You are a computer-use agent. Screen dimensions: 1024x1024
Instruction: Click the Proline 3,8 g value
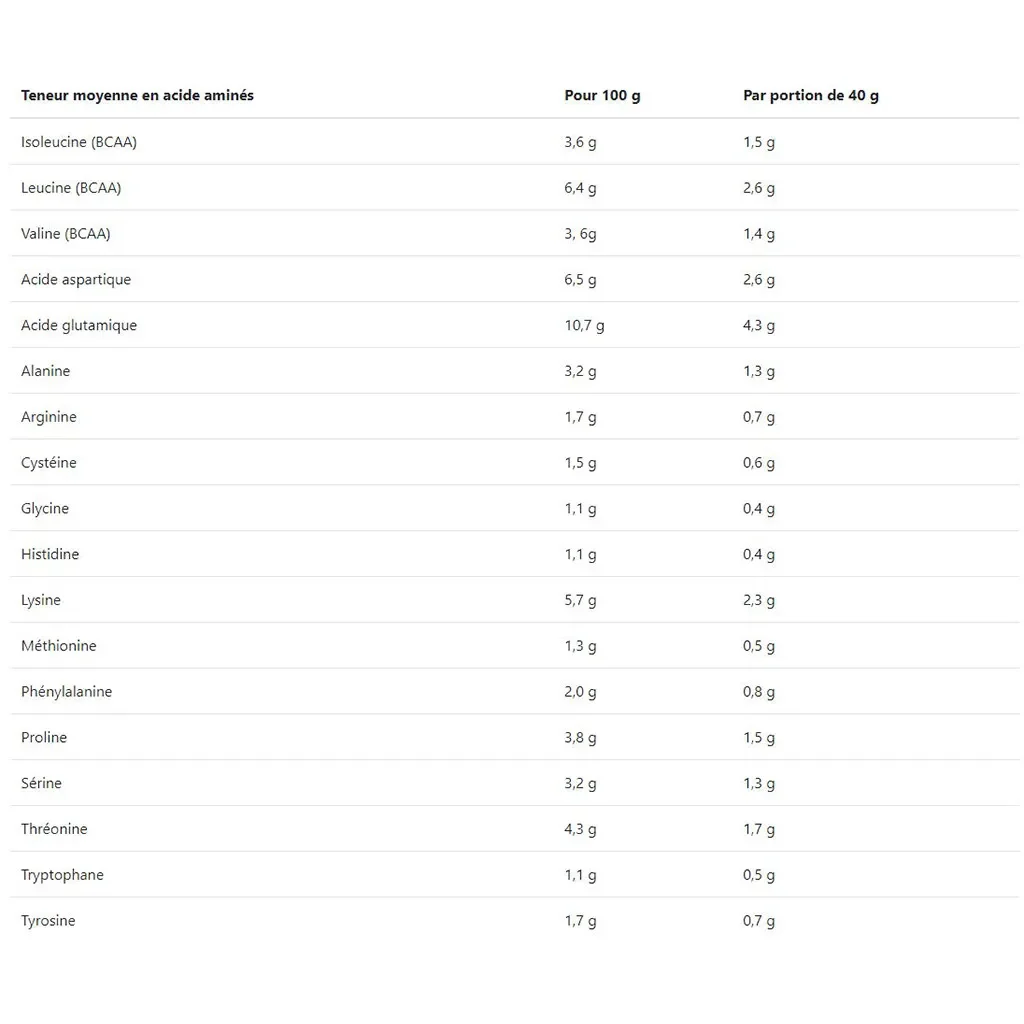[x=580, y=738]
